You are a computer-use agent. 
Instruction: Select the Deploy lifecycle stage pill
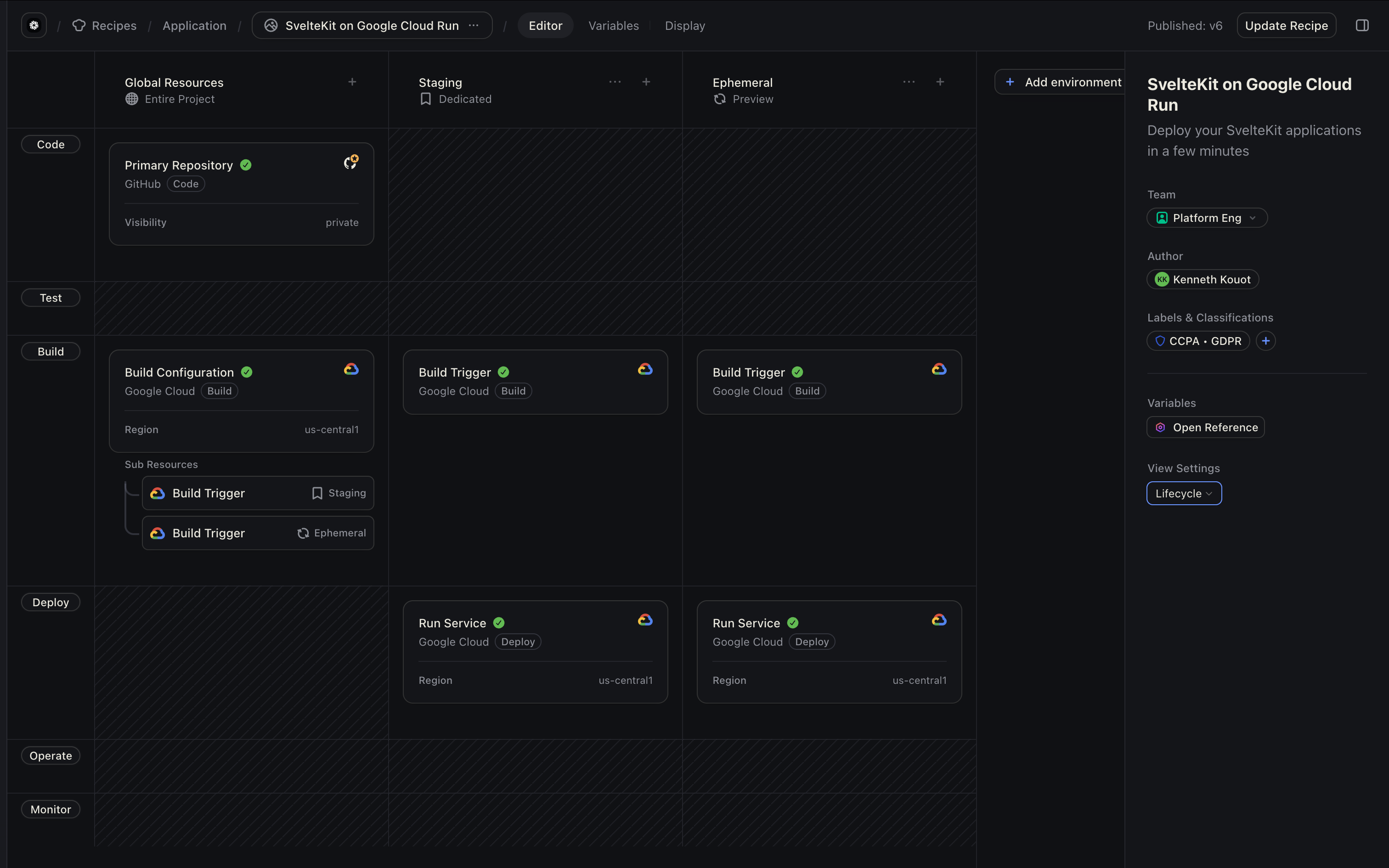[51, 602]
